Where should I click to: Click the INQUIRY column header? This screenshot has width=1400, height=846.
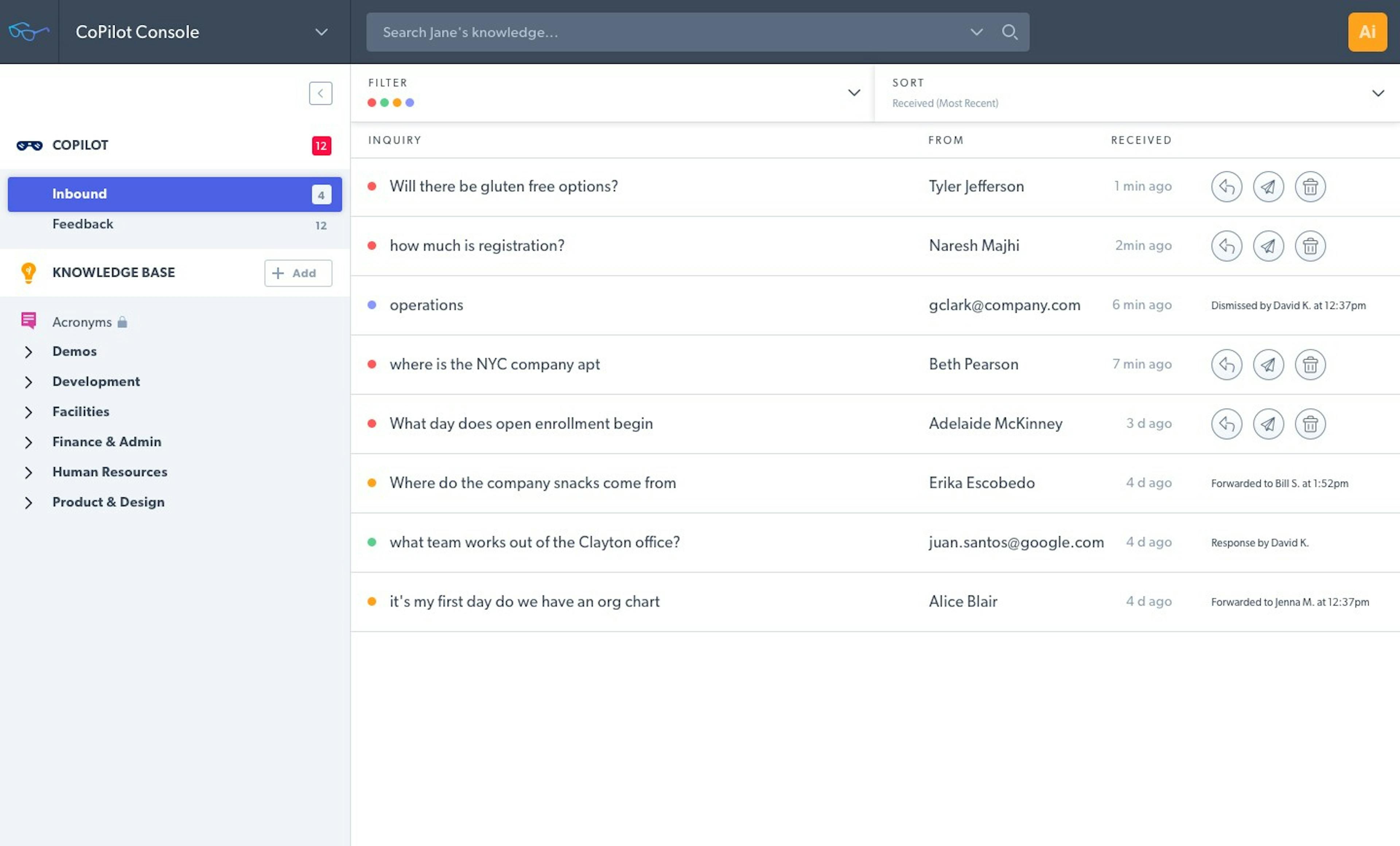pos(394,140)
